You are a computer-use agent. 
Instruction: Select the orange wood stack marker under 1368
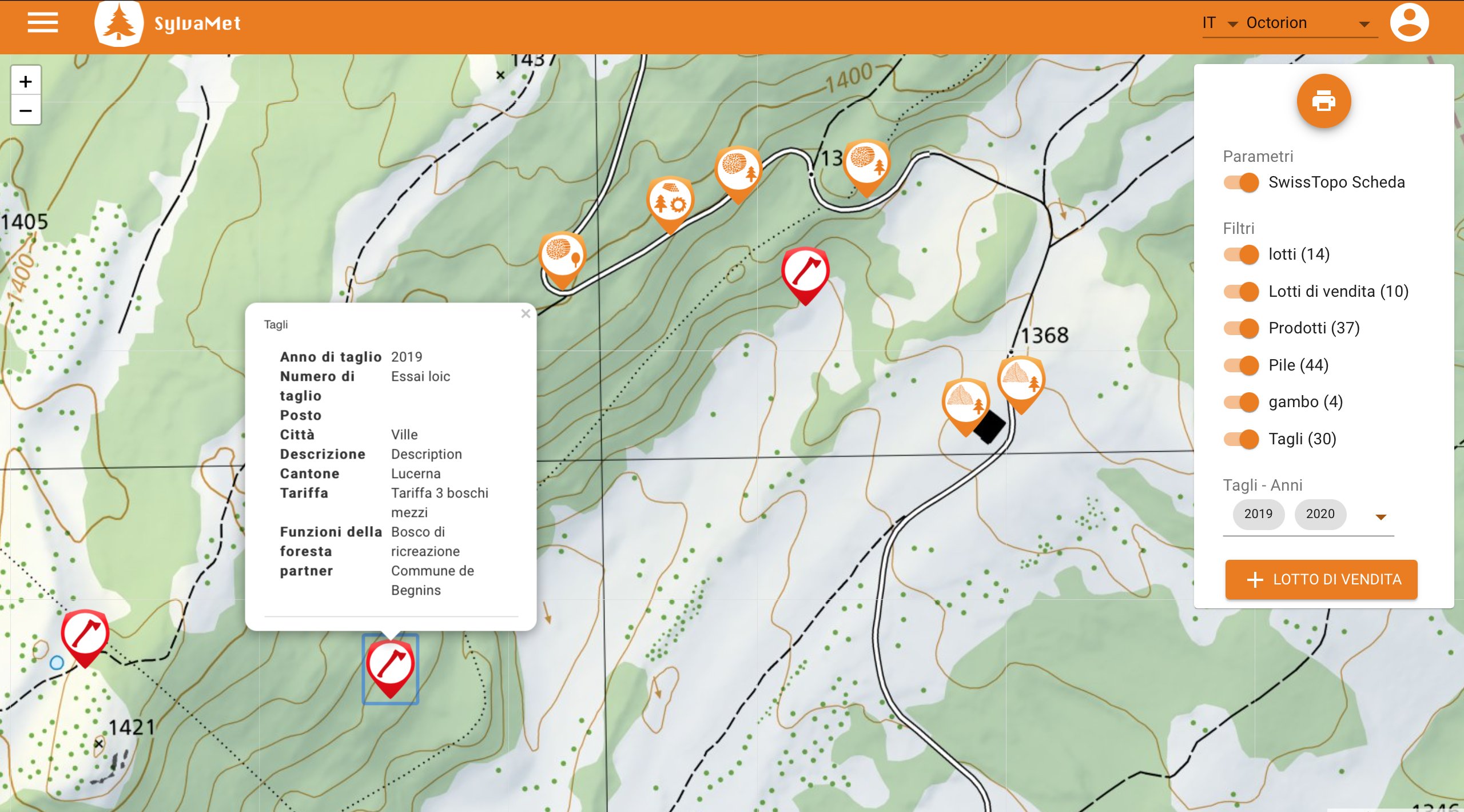[x=1021, y=384]
